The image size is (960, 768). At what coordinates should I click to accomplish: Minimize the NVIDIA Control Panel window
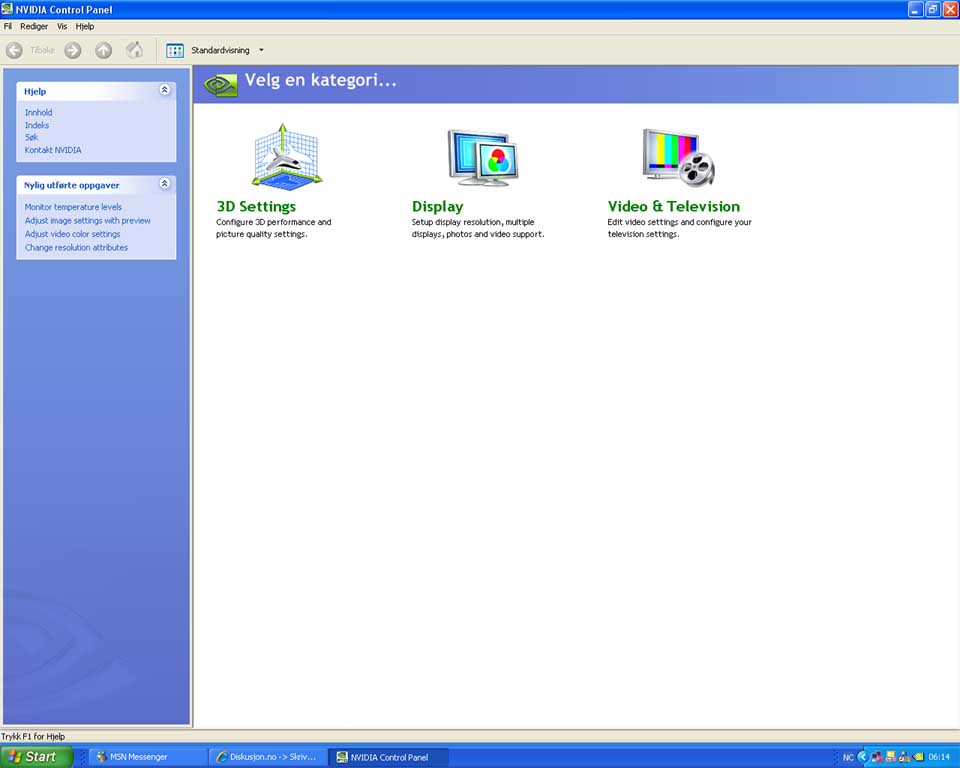(915, 9)
